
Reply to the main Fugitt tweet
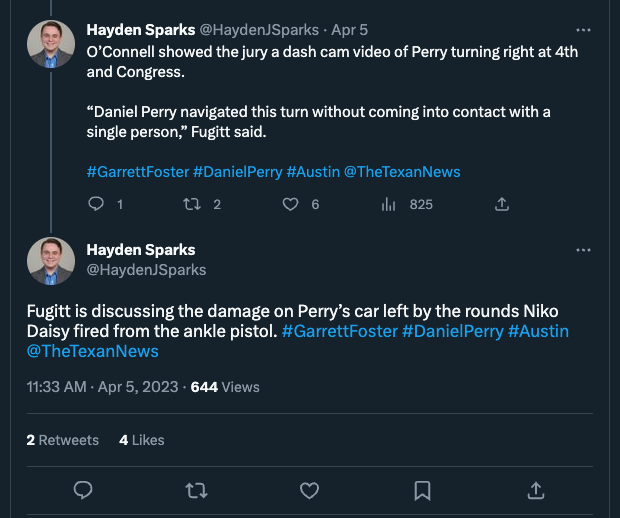(x=84, y=490)
